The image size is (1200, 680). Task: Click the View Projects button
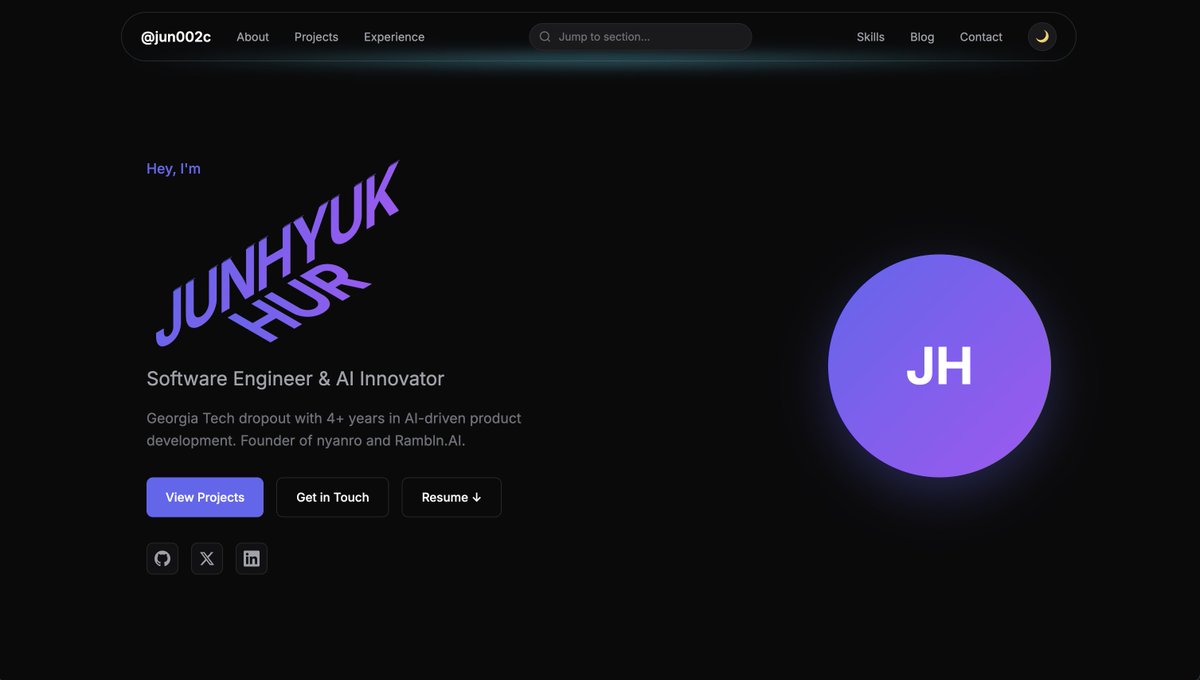click(205, 497)
